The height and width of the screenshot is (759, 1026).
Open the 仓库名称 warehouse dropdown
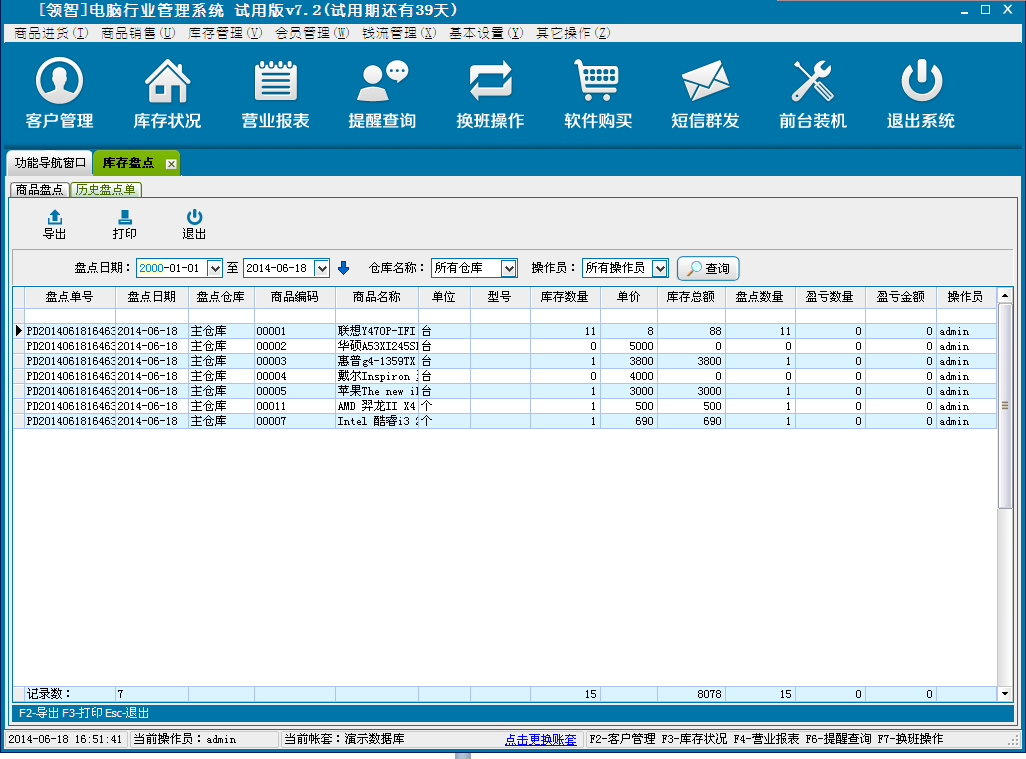(x=508, y=268)
